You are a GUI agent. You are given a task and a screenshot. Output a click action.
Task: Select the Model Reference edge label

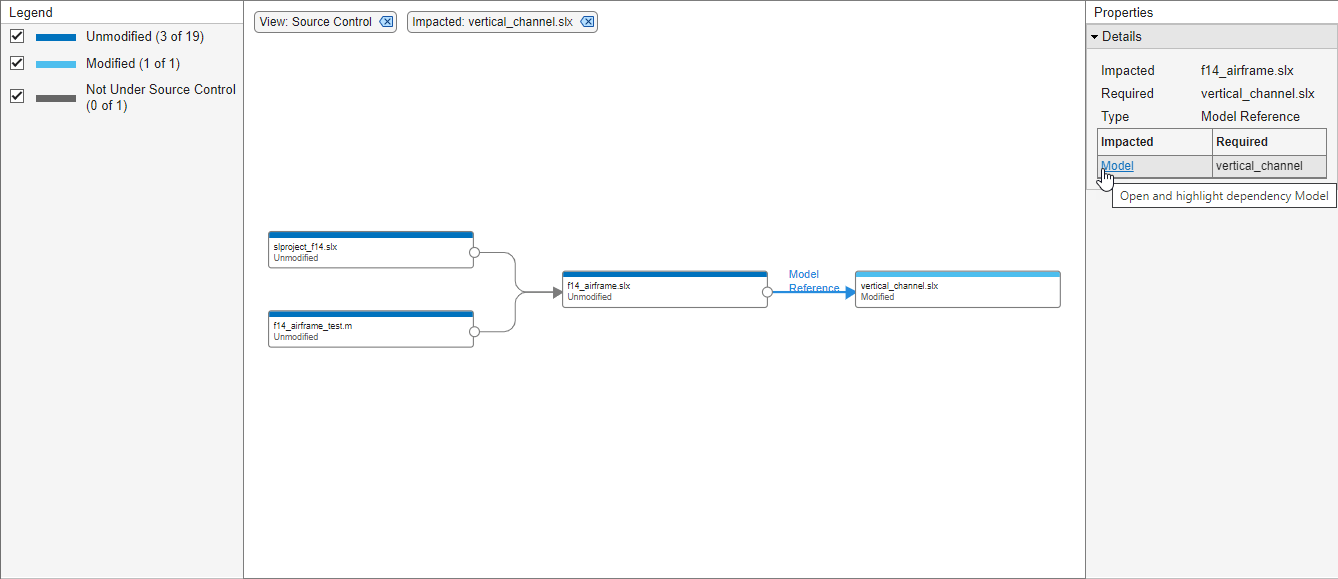814,281
